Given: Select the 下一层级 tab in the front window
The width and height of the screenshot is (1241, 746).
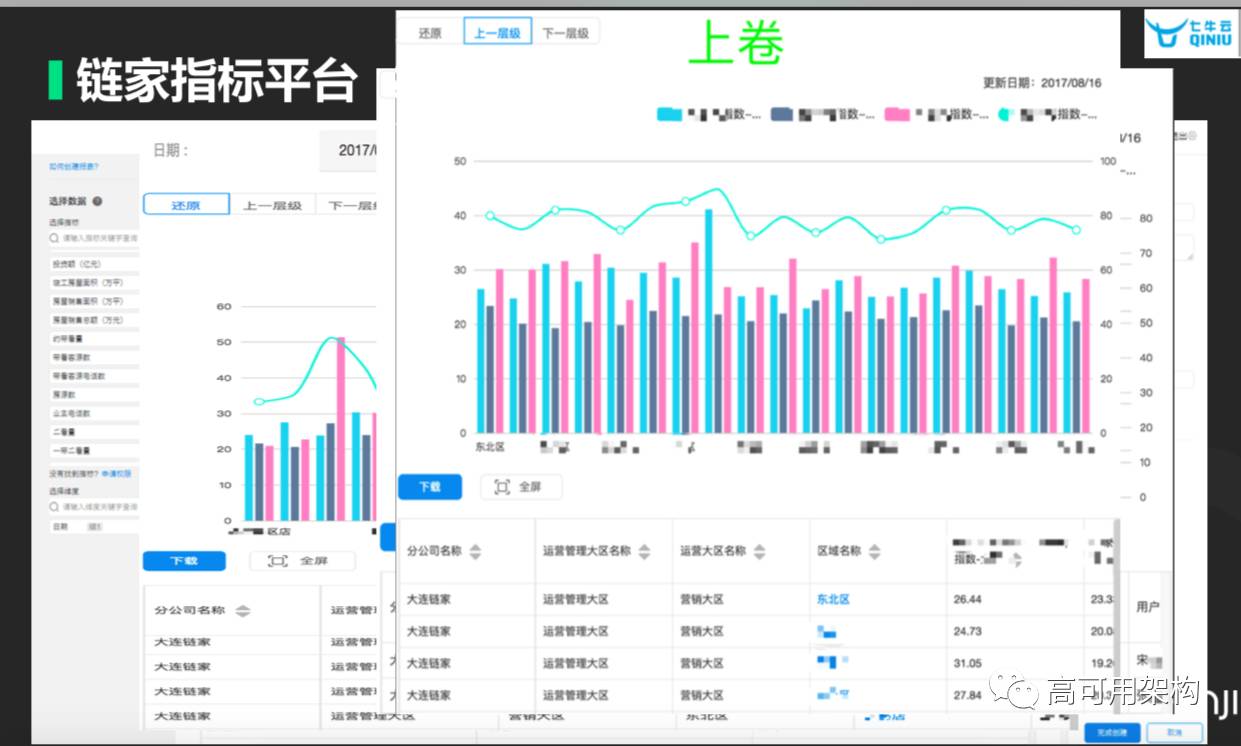Looking at the screenshot, I should (x=565, y=32).
